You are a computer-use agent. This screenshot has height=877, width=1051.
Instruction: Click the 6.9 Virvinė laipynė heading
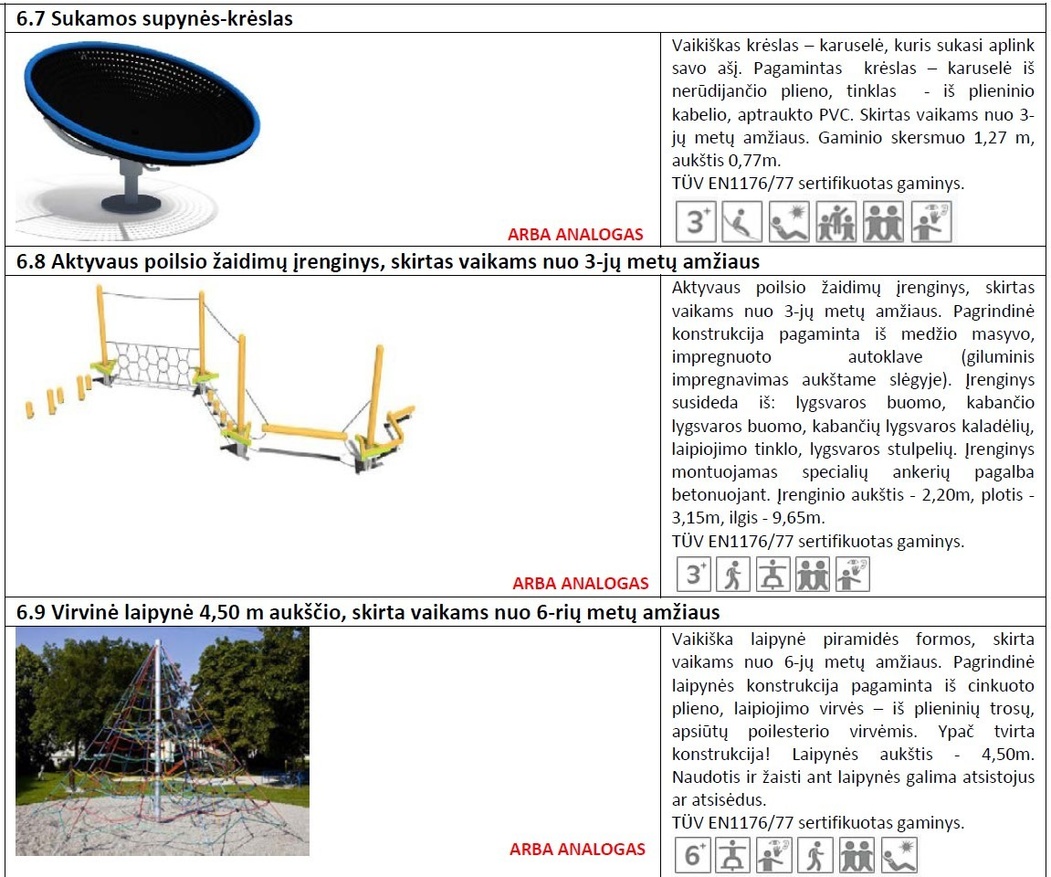click(x=368, y=611)
